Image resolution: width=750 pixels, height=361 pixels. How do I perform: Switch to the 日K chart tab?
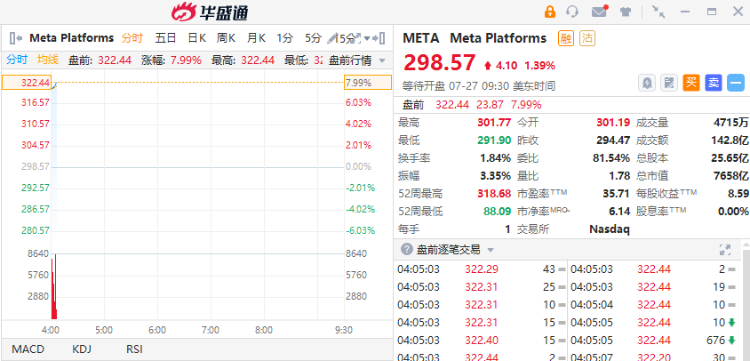197,38
